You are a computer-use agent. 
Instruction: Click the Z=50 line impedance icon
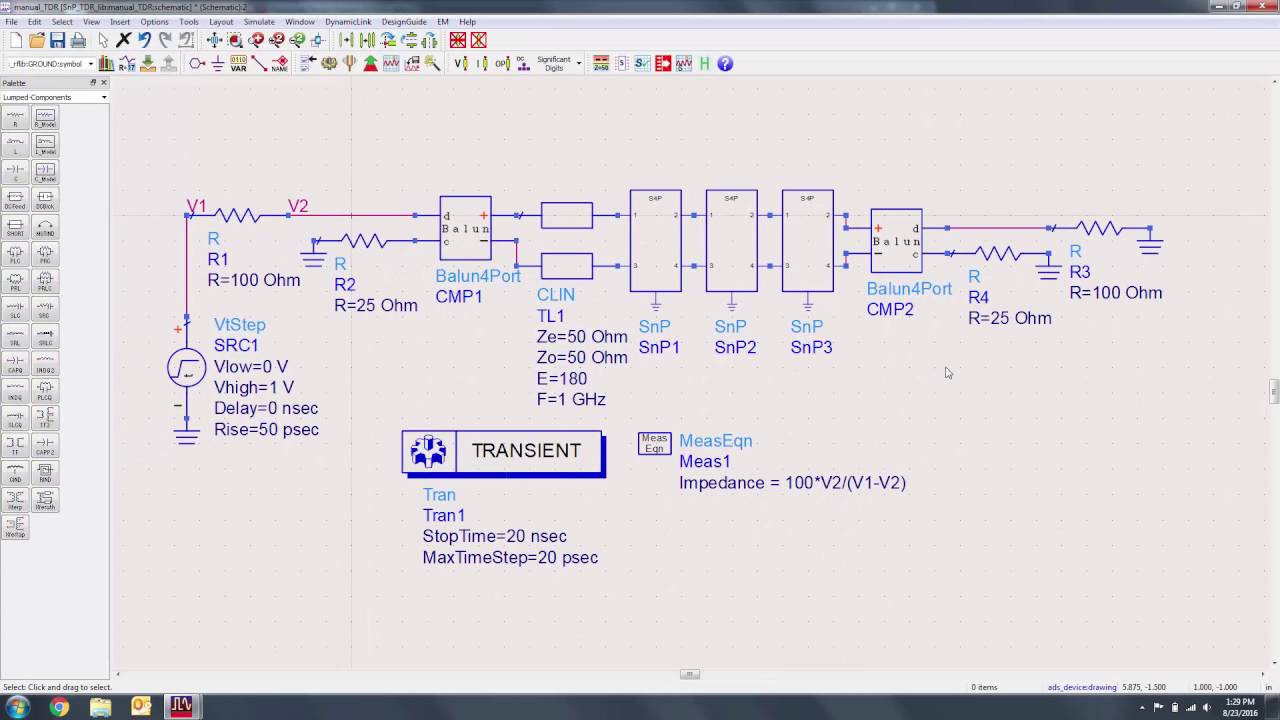[x=601, y=63]
